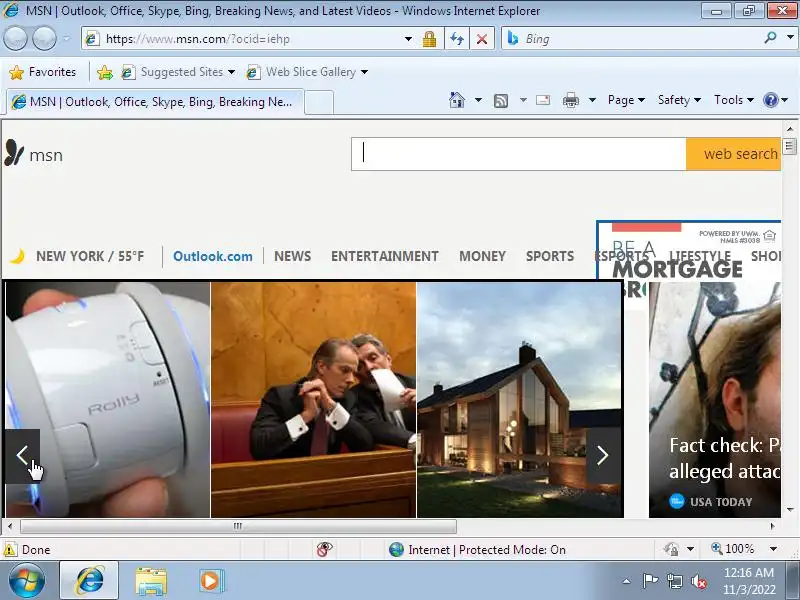Click the next slide arrow on carousel

[x=603, y=456]
